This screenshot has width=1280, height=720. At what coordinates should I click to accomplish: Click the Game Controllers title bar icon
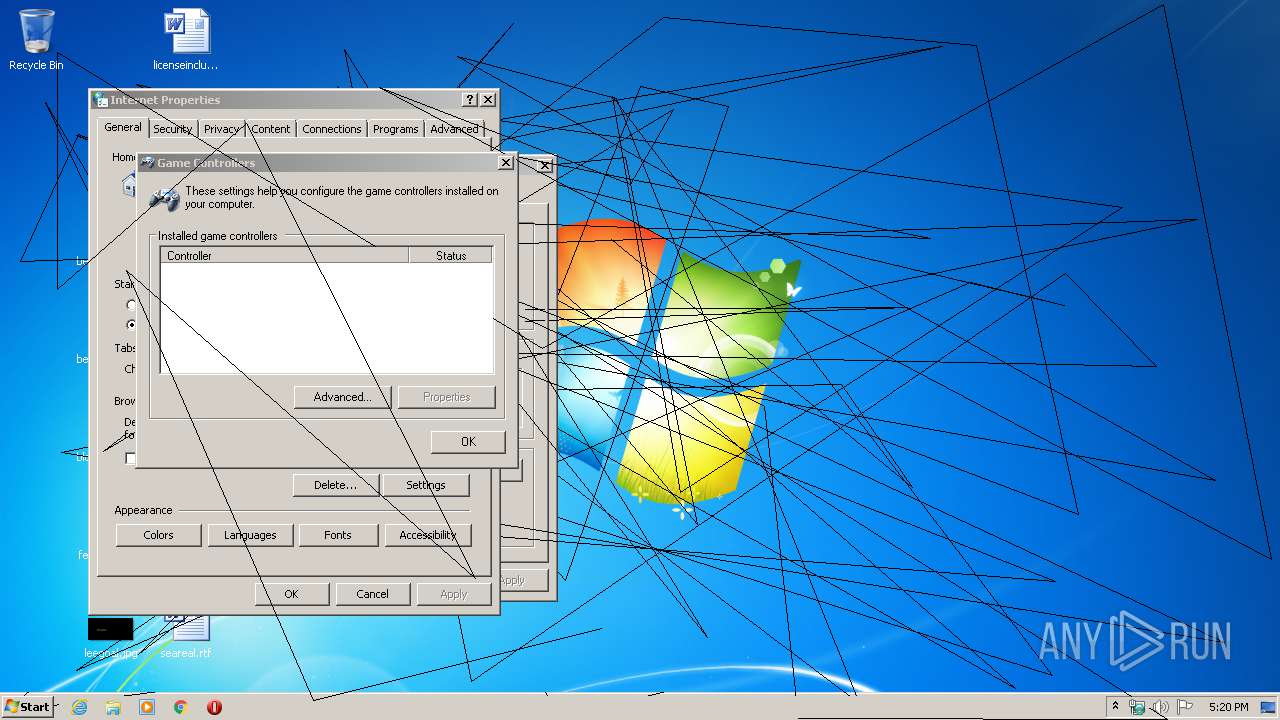pyautogui.click(x=147, y=162)
